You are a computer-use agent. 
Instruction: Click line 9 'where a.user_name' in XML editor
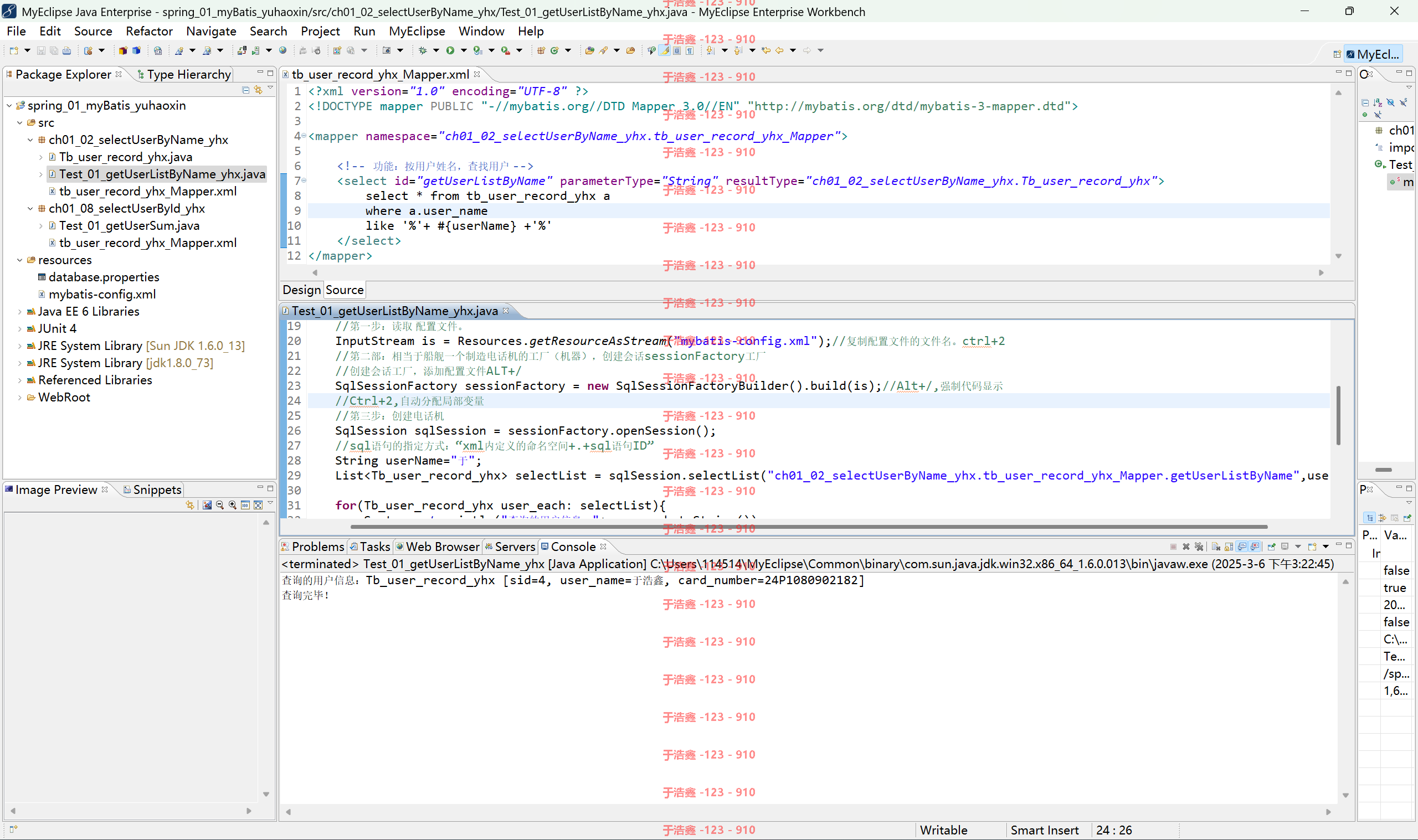pos(427,210)
